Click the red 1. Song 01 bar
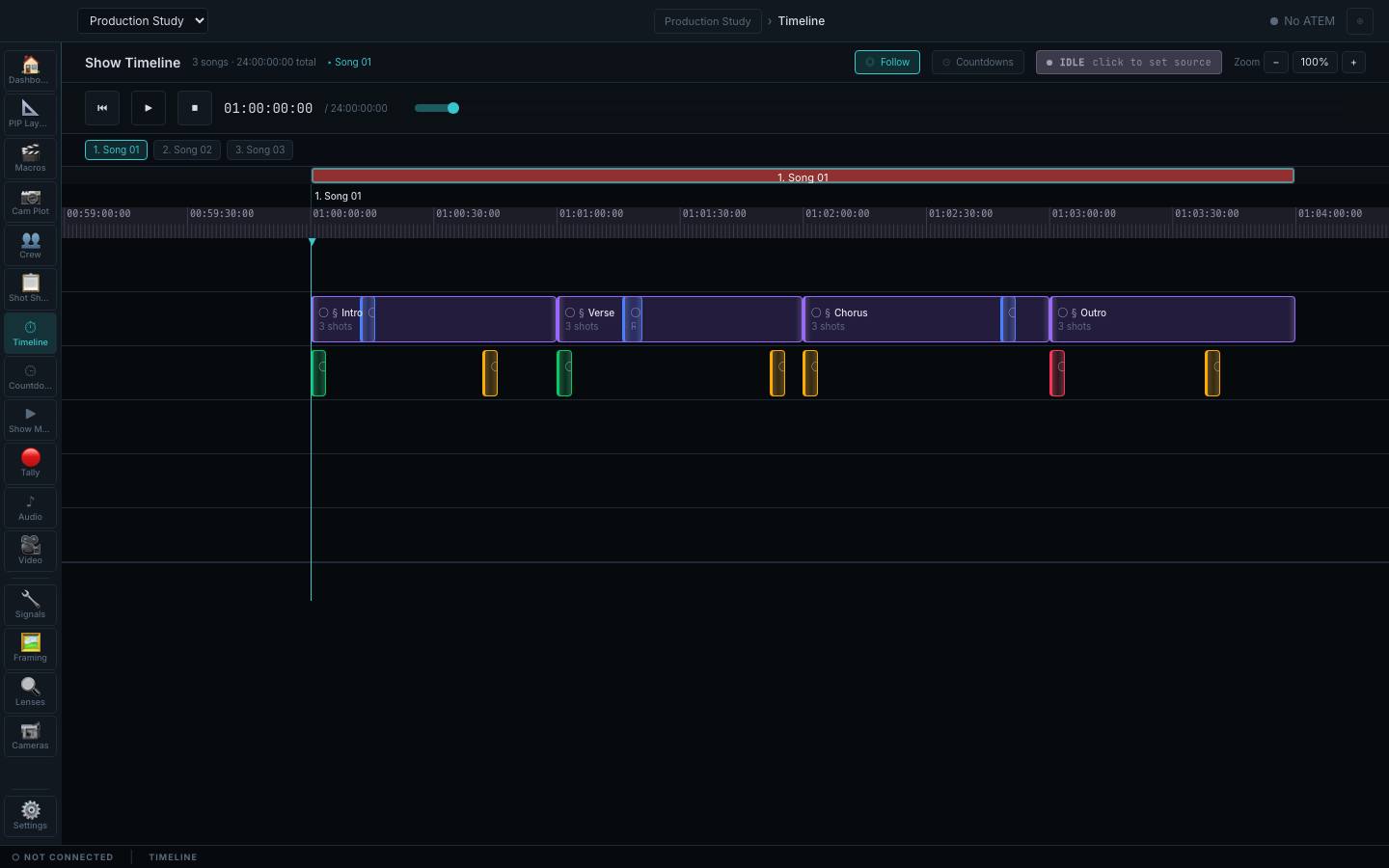The height and width of the screenshot is (868, 1389). point(803,176)
